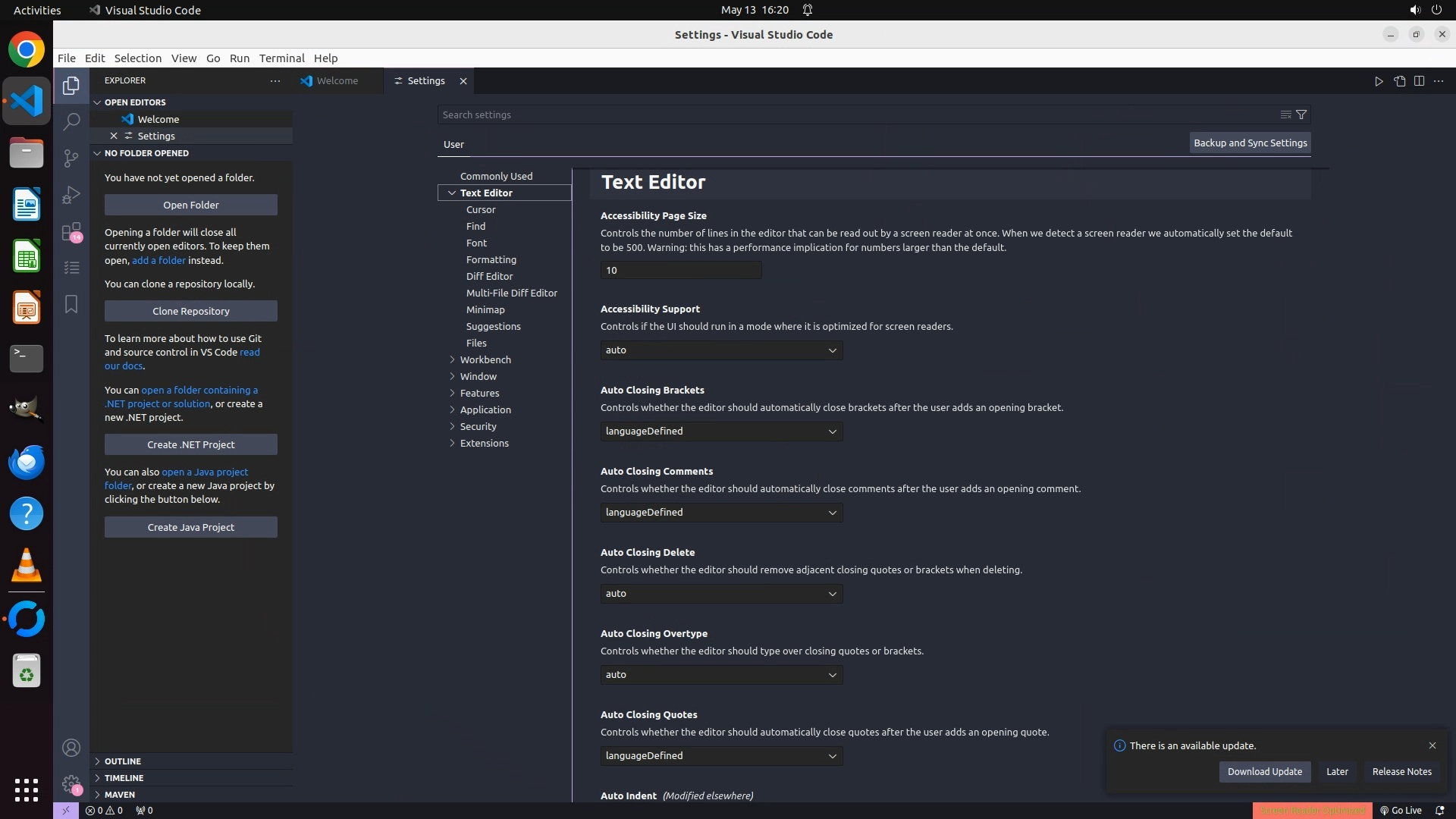Open the Search view in activity bar
1456x819 pixels.
click(71, 121)
